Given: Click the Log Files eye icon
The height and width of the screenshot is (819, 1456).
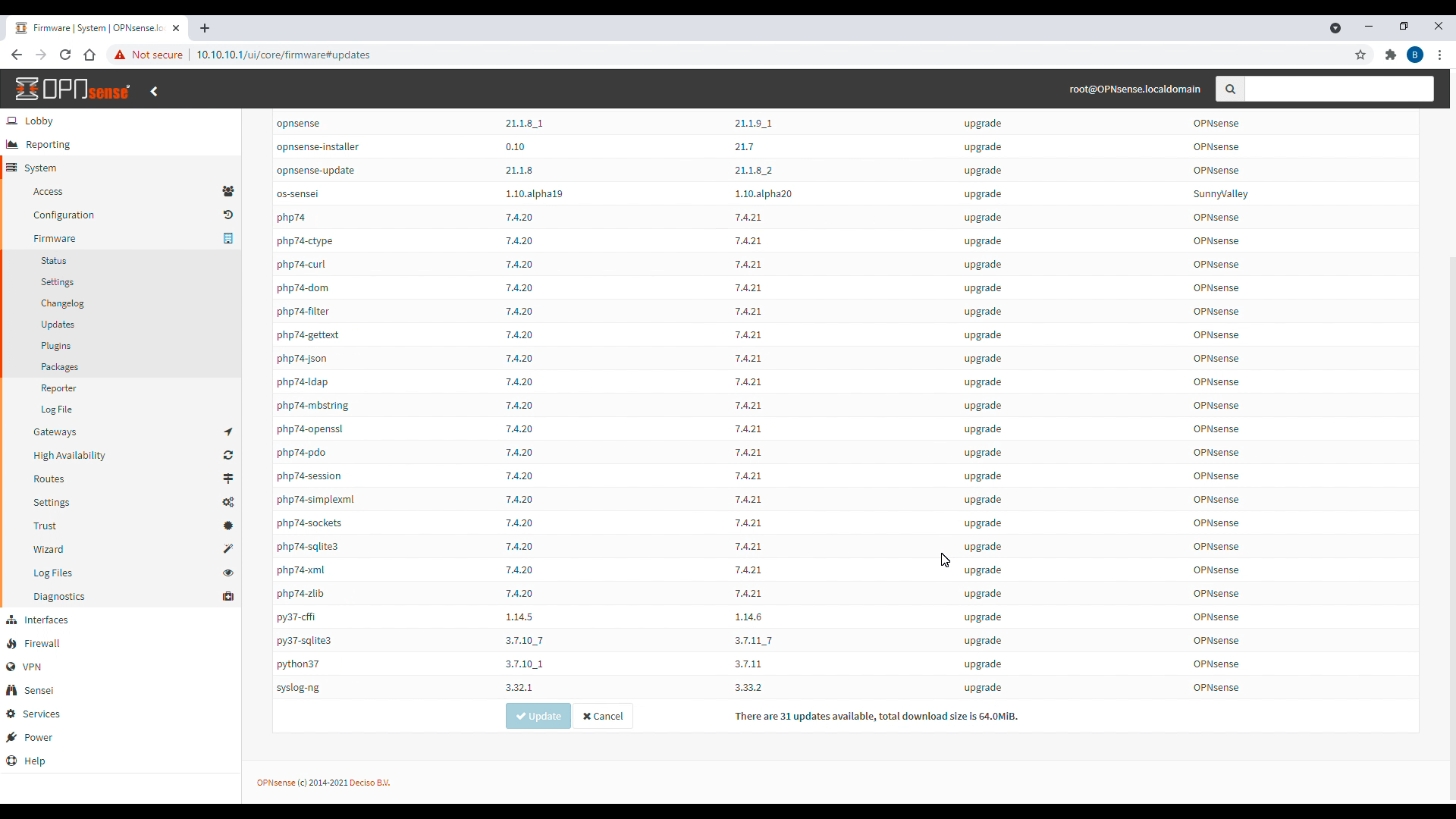Looking at the screenshot, I should (227, 573).
